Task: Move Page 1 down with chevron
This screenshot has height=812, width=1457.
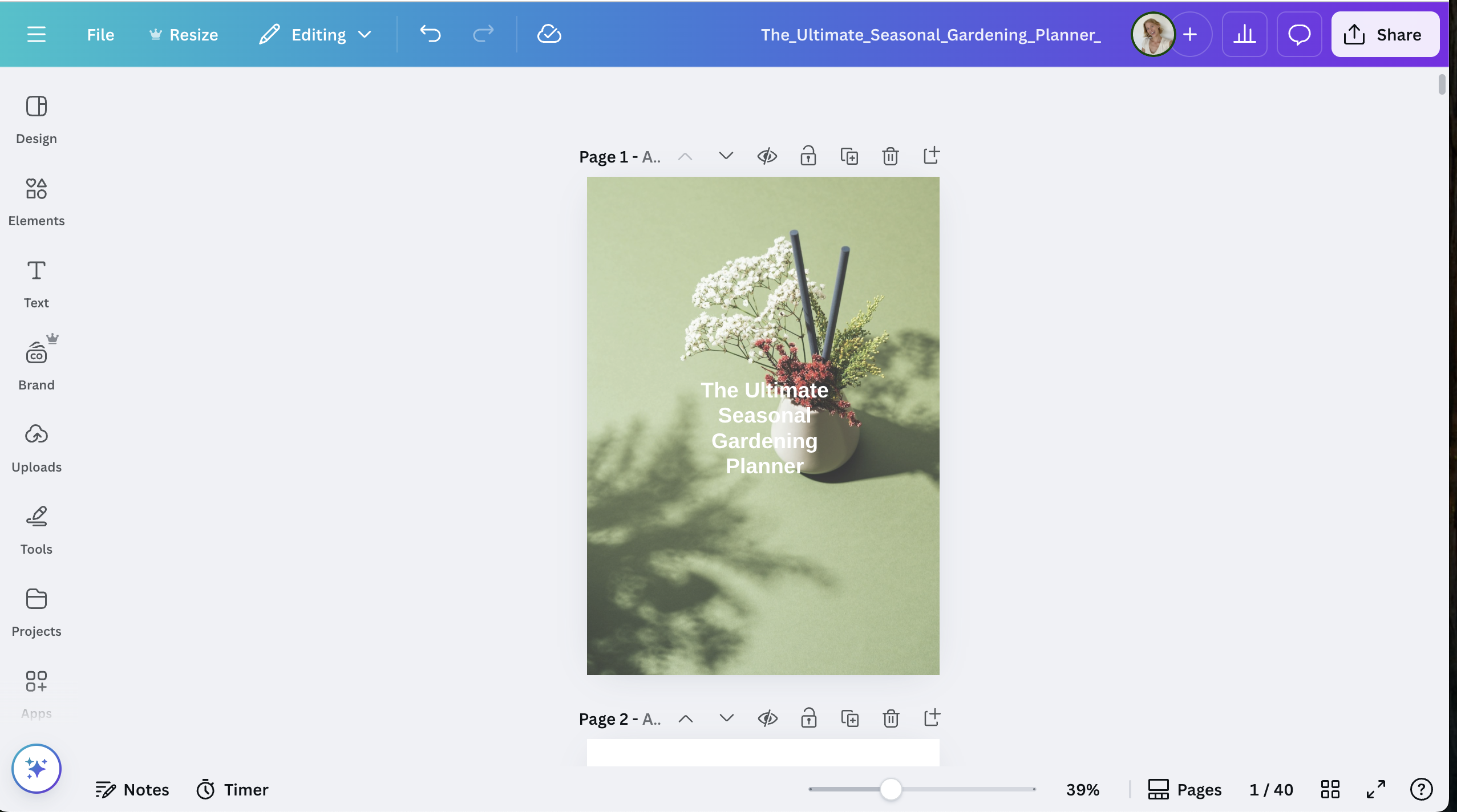Action: tap(726, 156)
